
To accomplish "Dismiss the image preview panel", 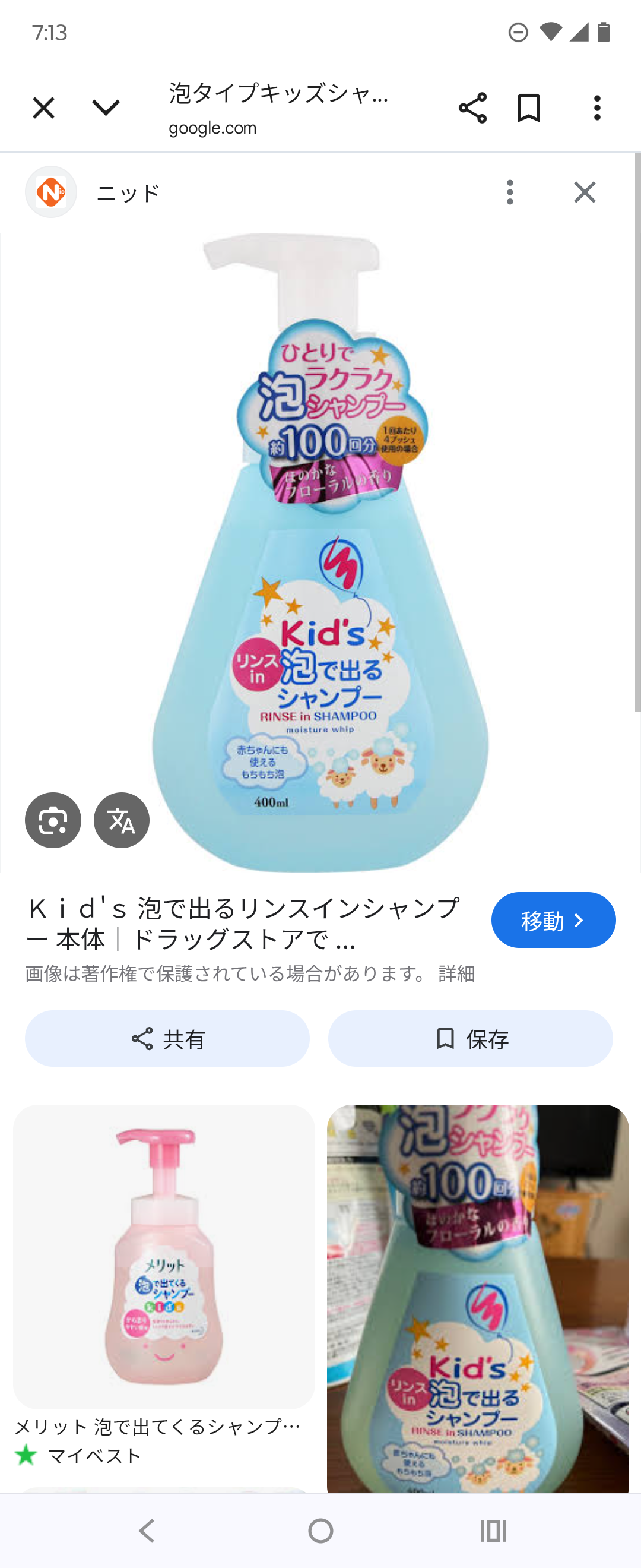I will click(585, 192).
